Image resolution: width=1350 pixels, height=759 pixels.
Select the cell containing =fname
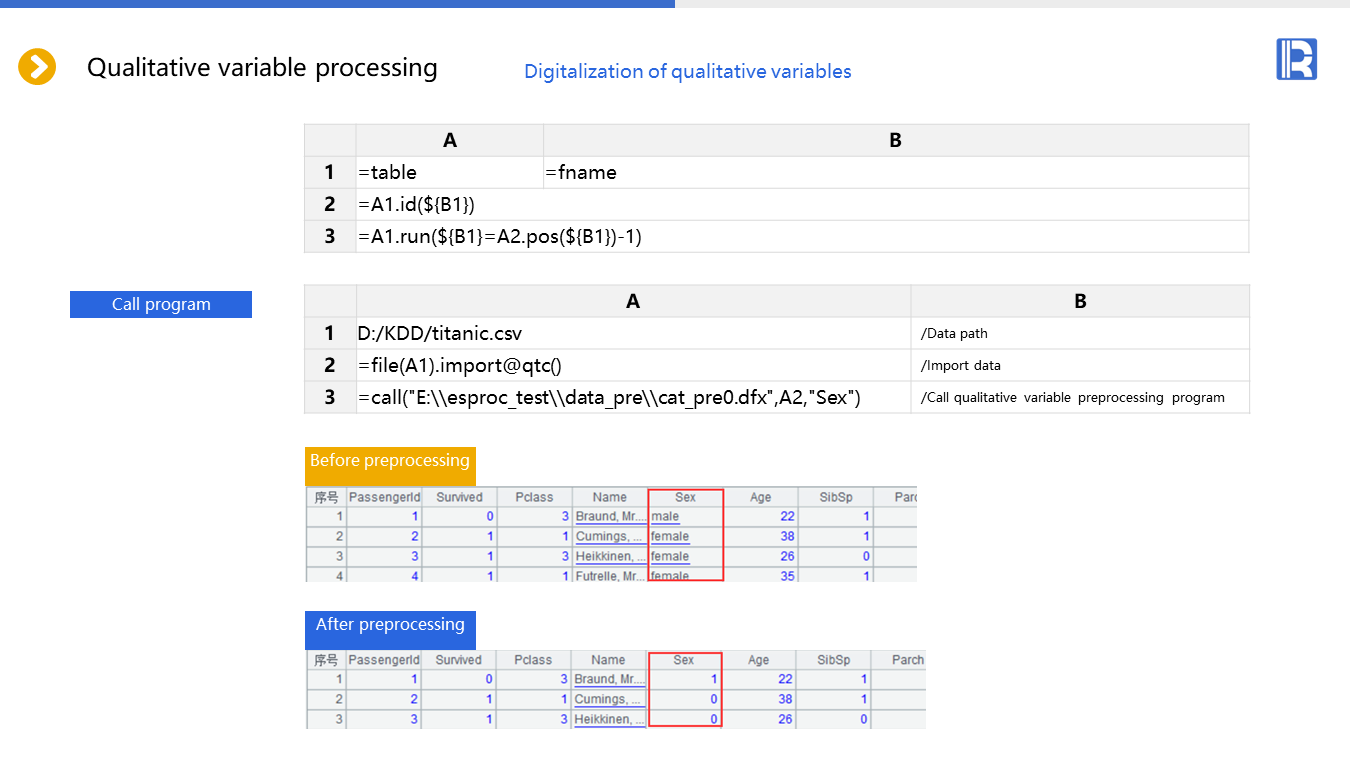pos(895,172)
